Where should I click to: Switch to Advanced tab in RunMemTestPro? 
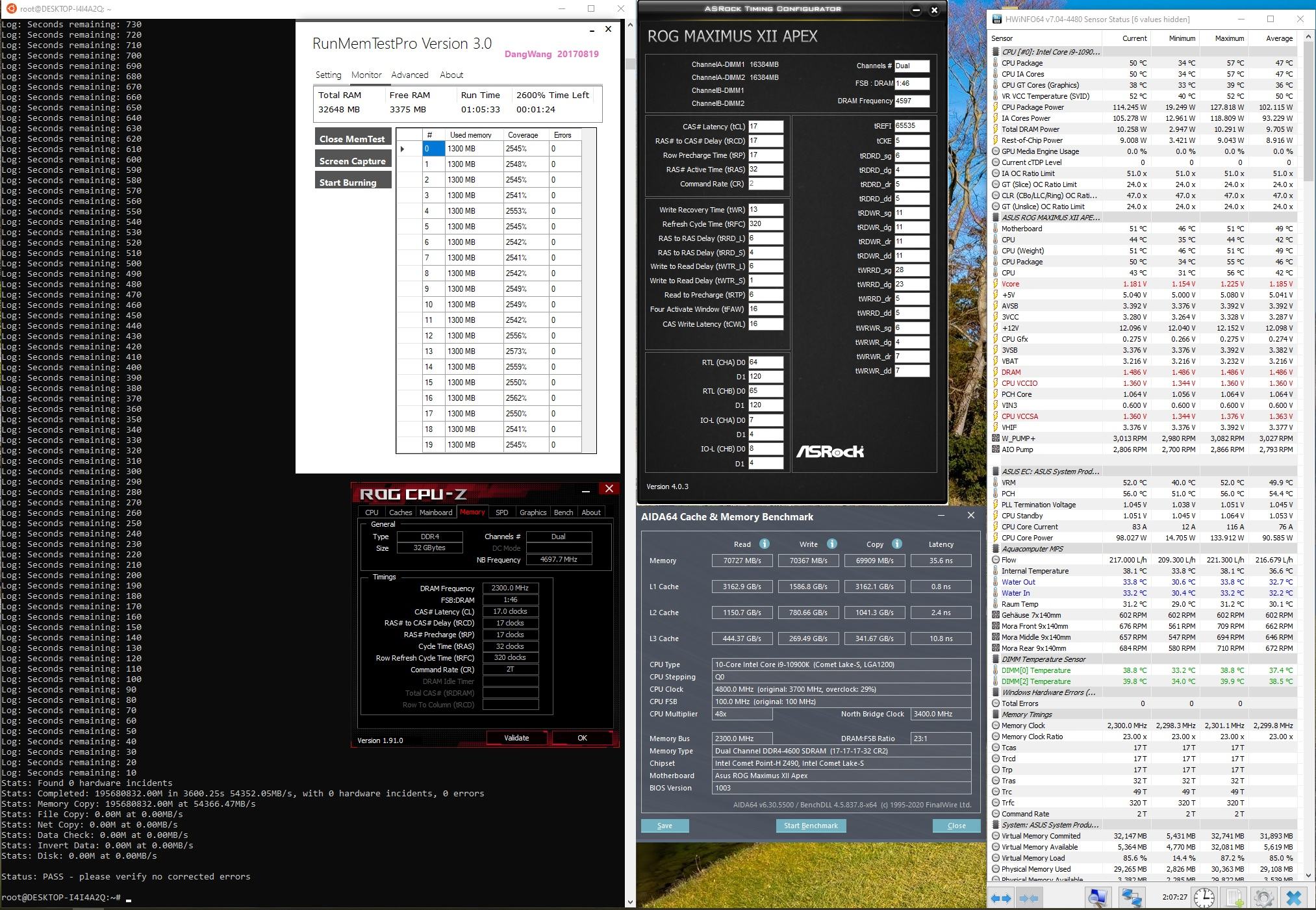coord(409,75)
